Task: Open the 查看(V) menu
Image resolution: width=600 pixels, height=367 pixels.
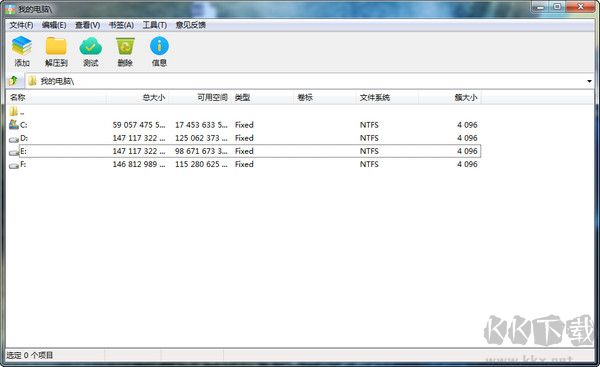Action: coord(87,25)
